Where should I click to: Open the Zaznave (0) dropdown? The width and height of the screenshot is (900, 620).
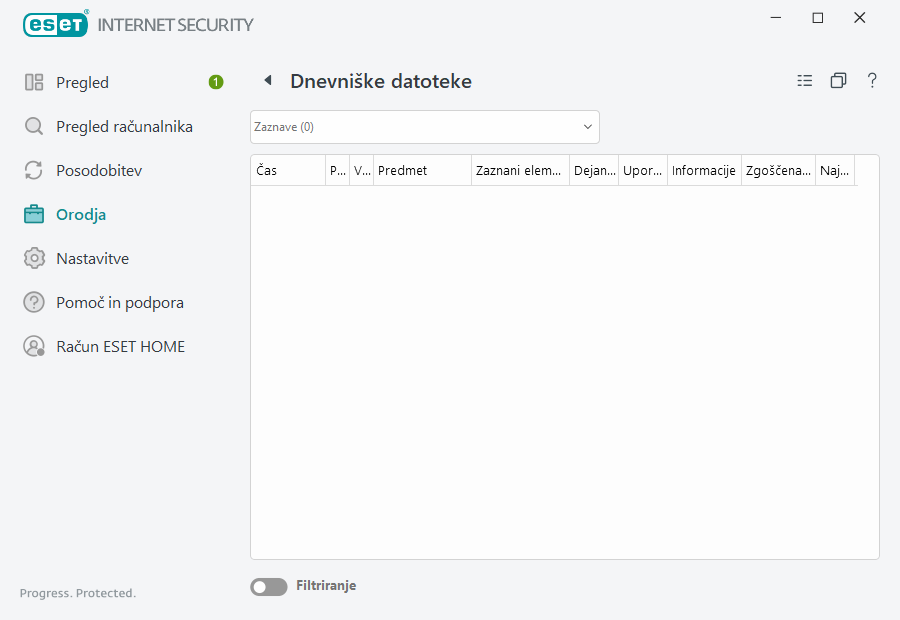coord(424,127)
